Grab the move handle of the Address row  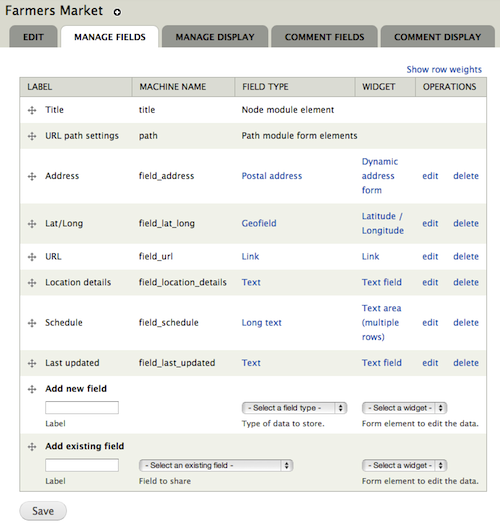coord(32,176)
